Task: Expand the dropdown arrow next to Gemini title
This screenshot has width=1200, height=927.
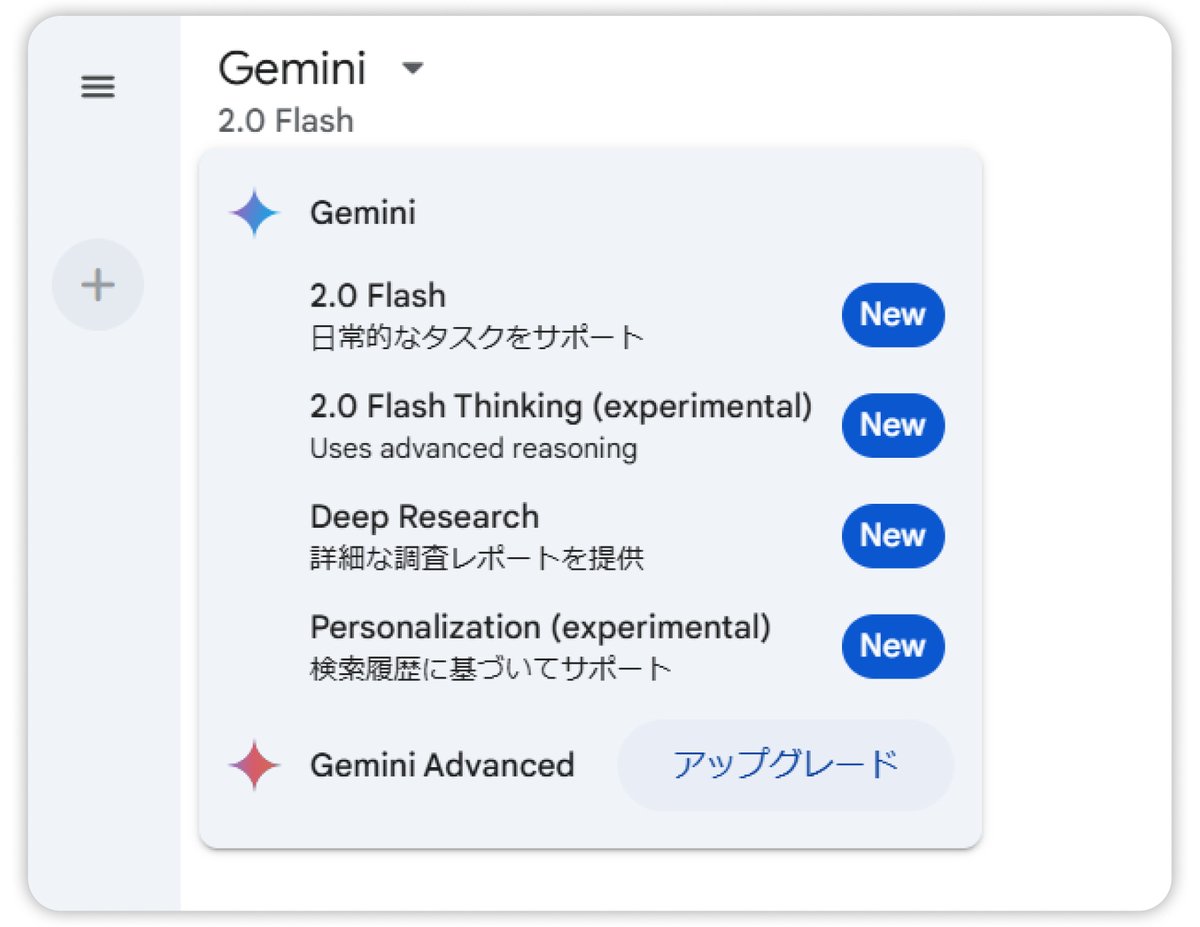Action: click(x=411, y=70)
